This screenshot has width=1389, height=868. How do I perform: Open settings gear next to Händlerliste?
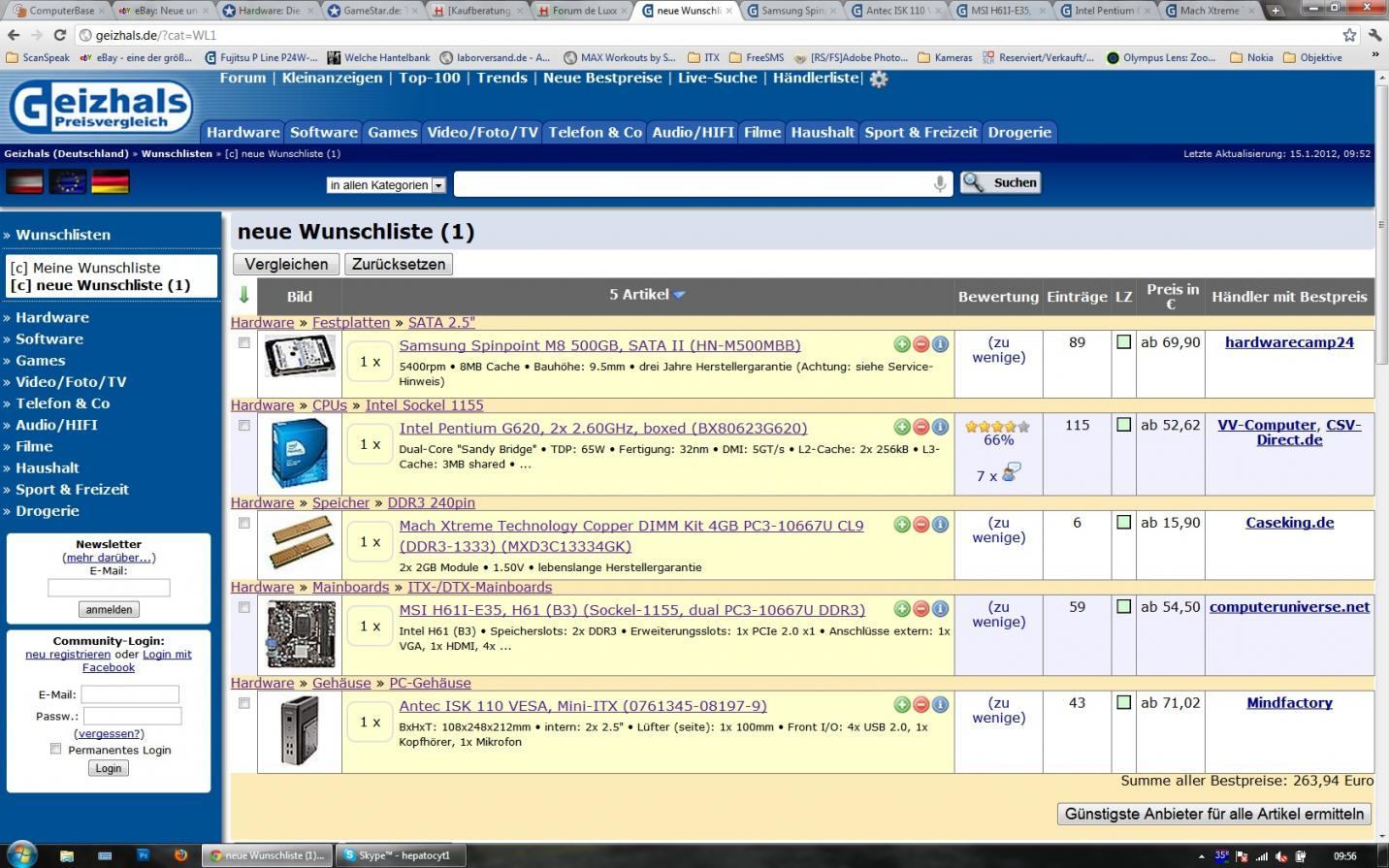point(879,80)
